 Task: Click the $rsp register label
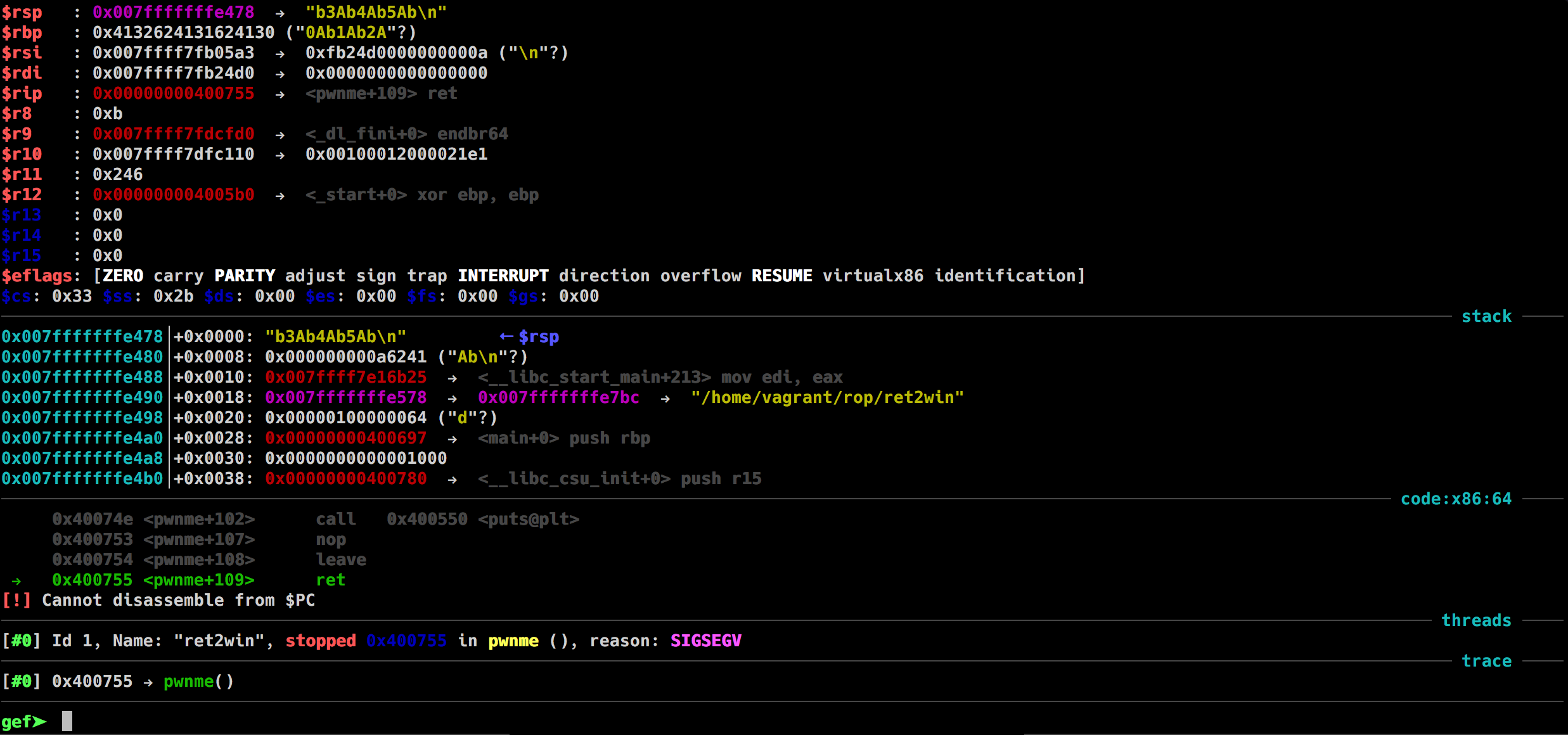pos(22,12)
